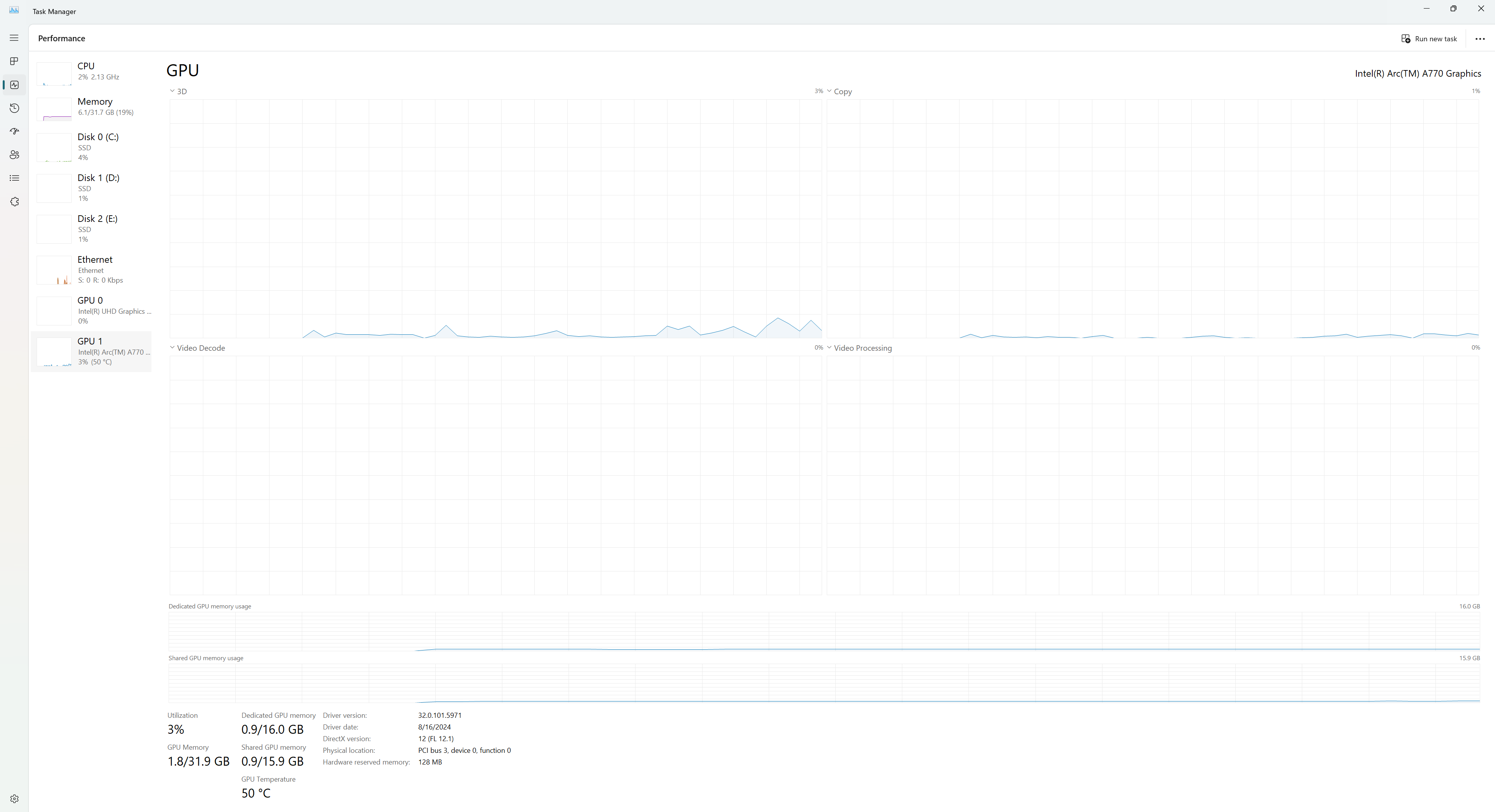Click driver date 8/16/2024
This screenshot has height=812, width=1495.
pos(434,727)
